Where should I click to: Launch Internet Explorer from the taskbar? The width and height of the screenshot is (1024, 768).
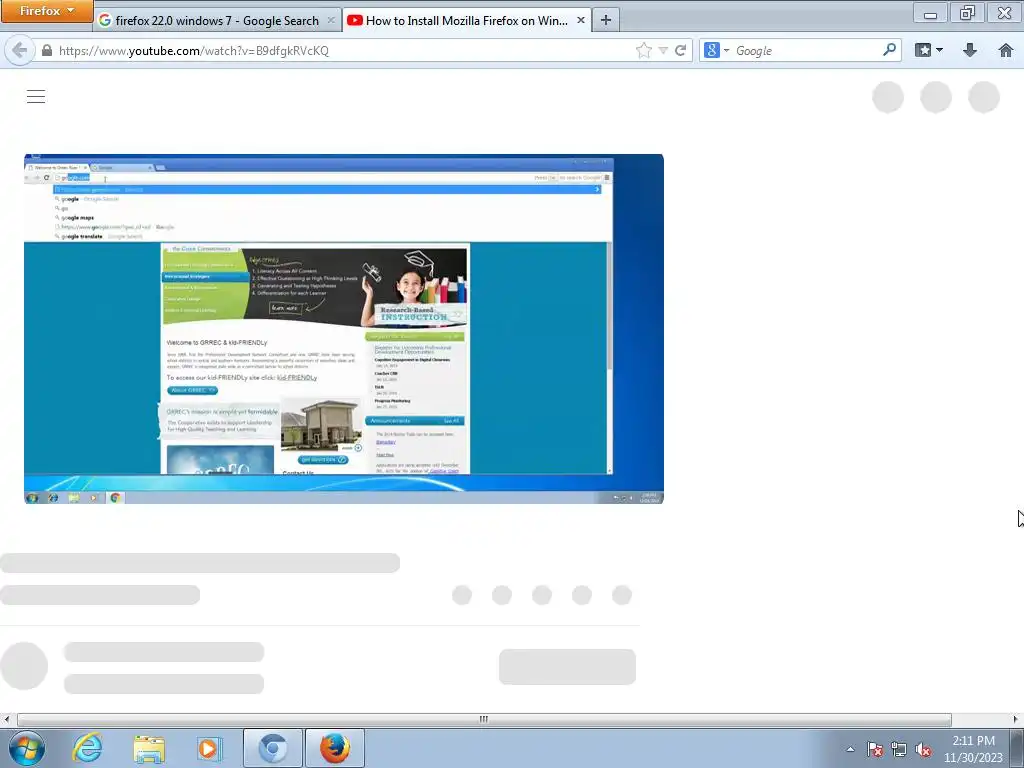[x=87, y=748]
